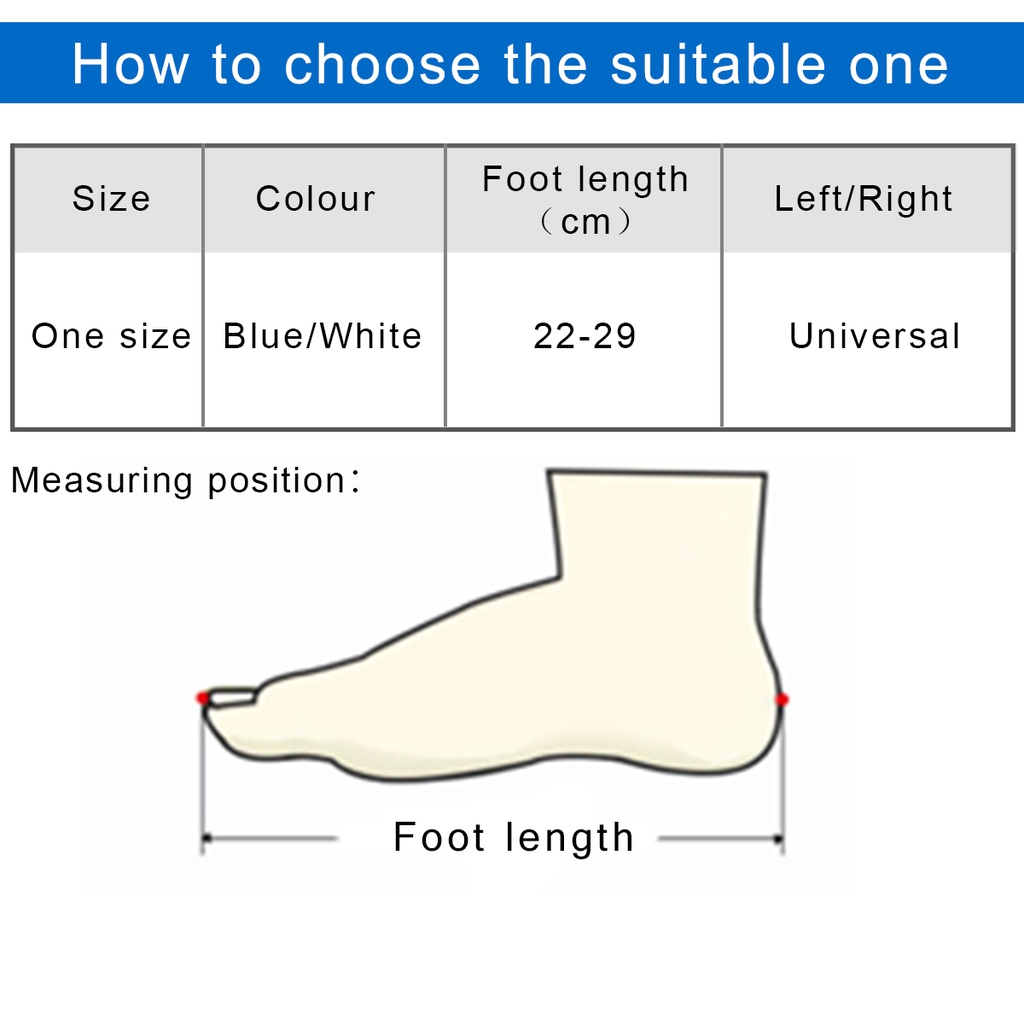Viewport: 1024px width, 1024px height.
Task: Click the "Foot length (cm)" column header
Action: click(x=585, y=199)
